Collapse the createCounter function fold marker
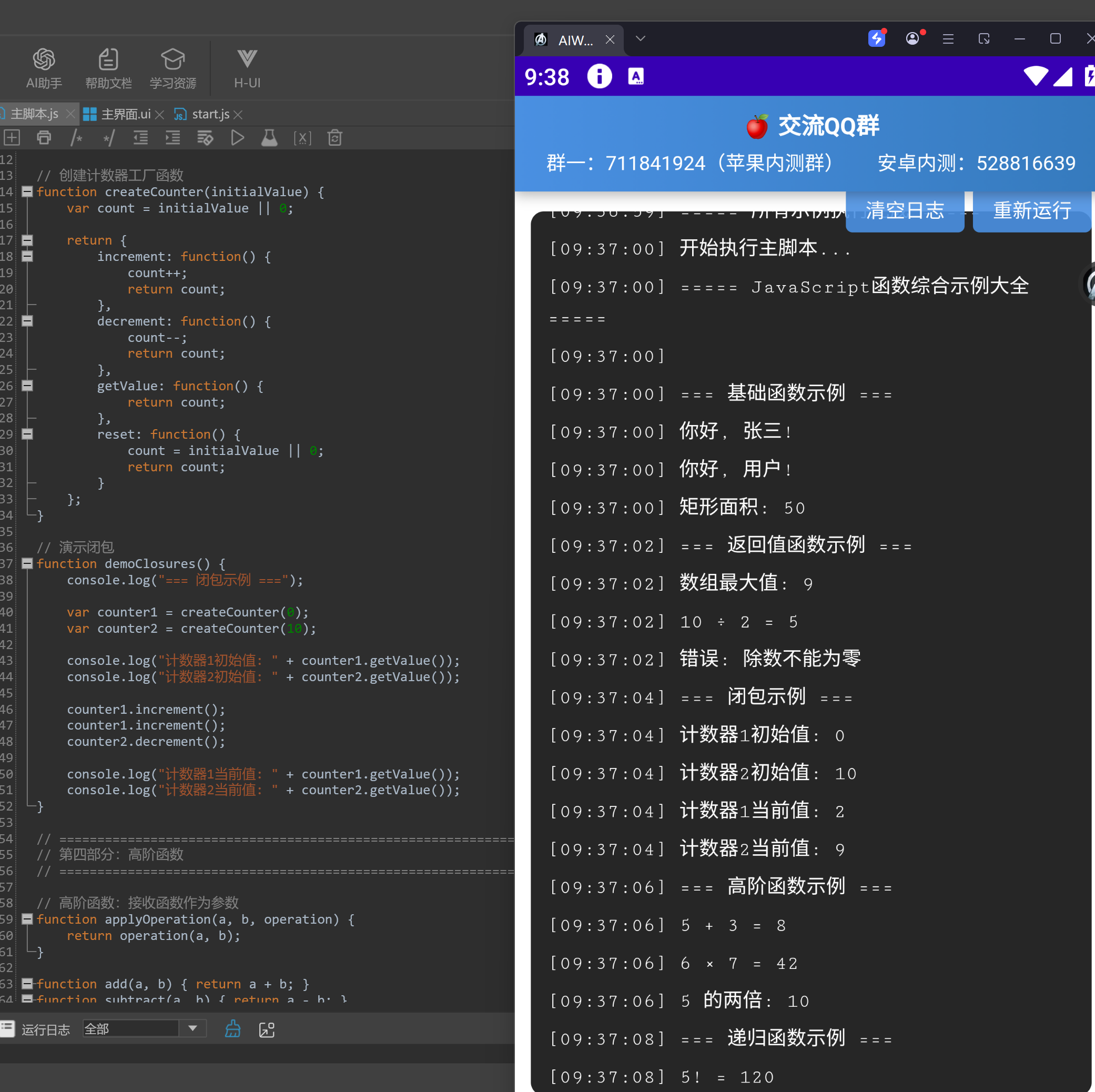Viewport: 1095px width, 1092px height. click(27, 191)
